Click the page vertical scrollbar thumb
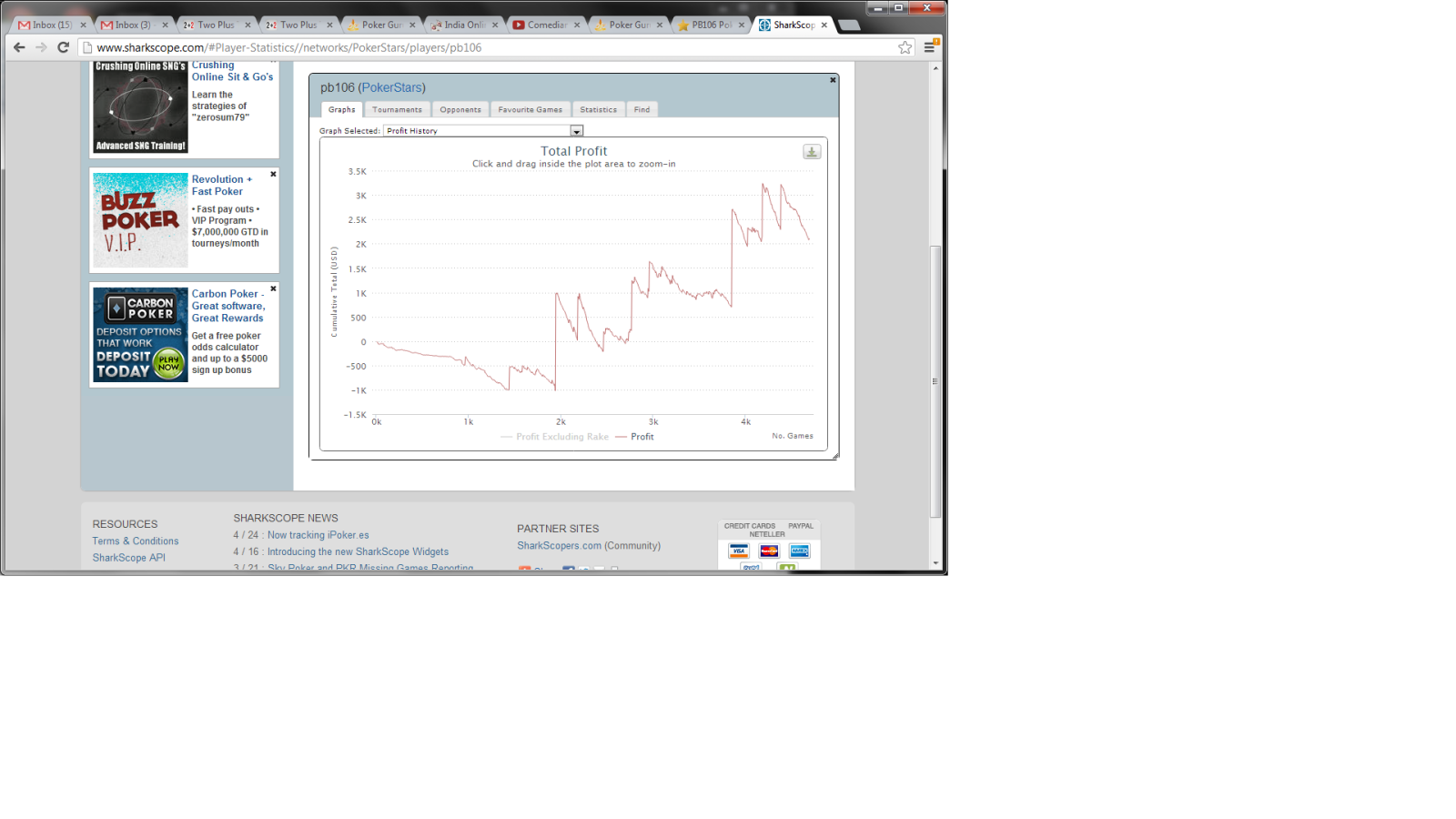The image size is (1456, 819). (x=935, y=380)
